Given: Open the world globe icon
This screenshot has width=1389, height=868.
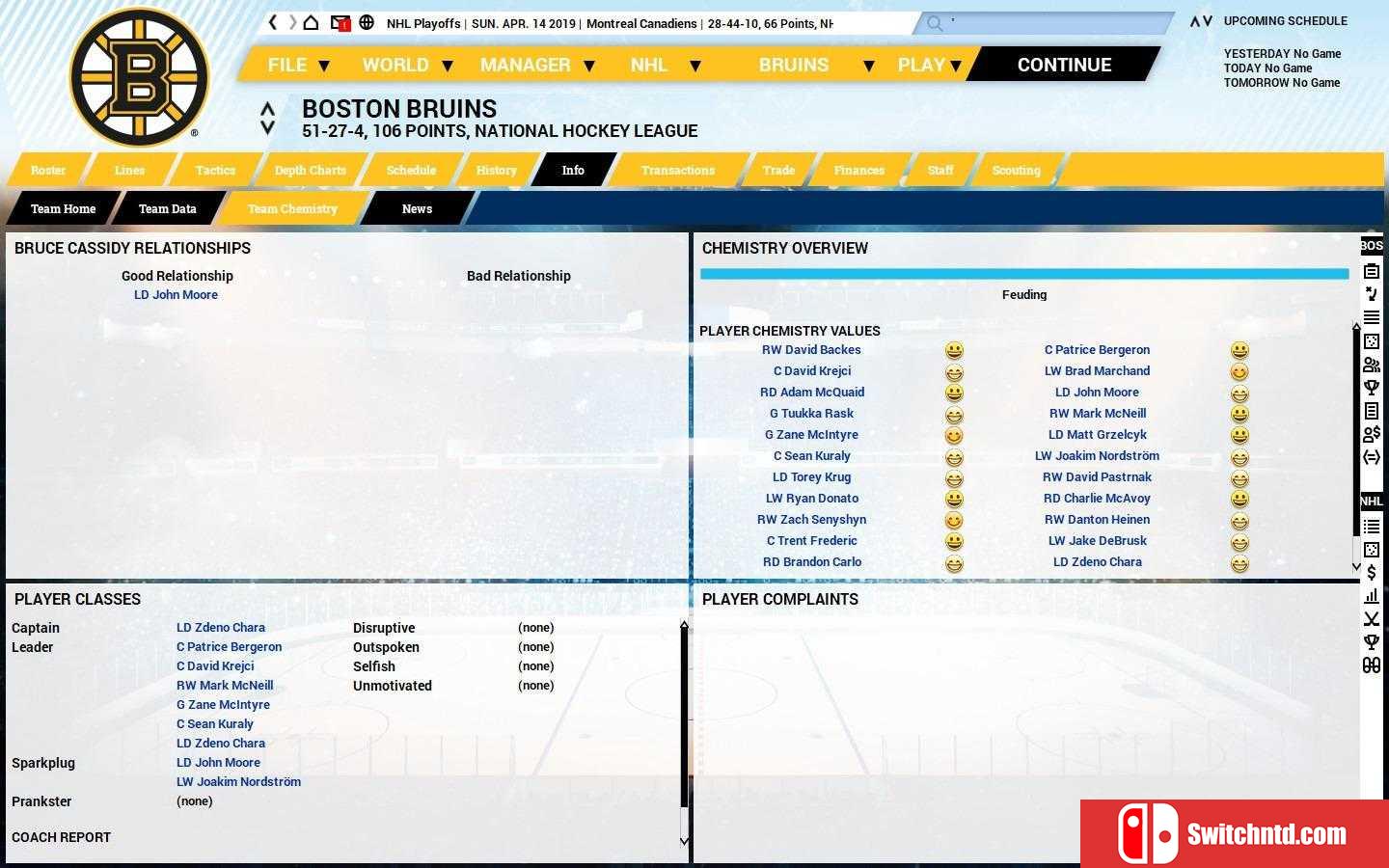Looking at the screenshot, I should pyautogui.click(x=367, y=22).
